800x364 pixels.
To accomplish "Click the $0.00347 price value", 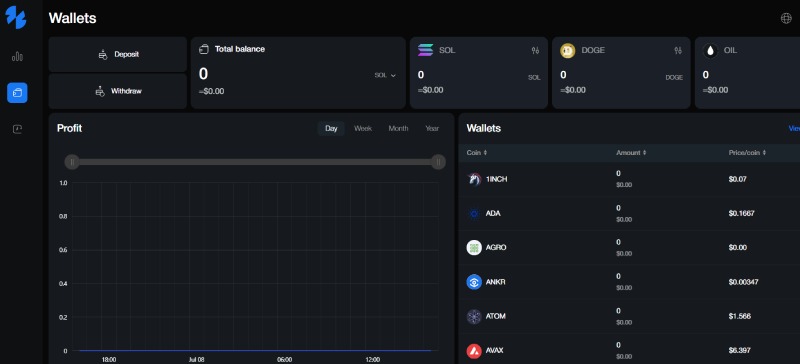I will 744,282.
